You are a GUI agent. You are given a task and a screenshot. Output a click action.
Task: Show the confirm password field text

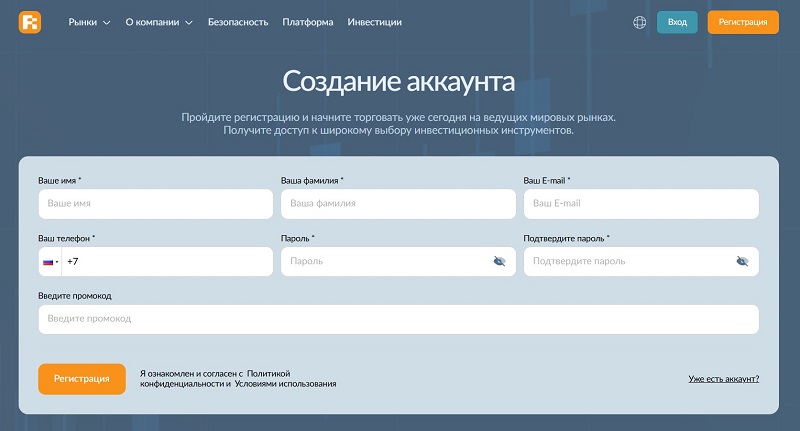click(x=742, y=261)
